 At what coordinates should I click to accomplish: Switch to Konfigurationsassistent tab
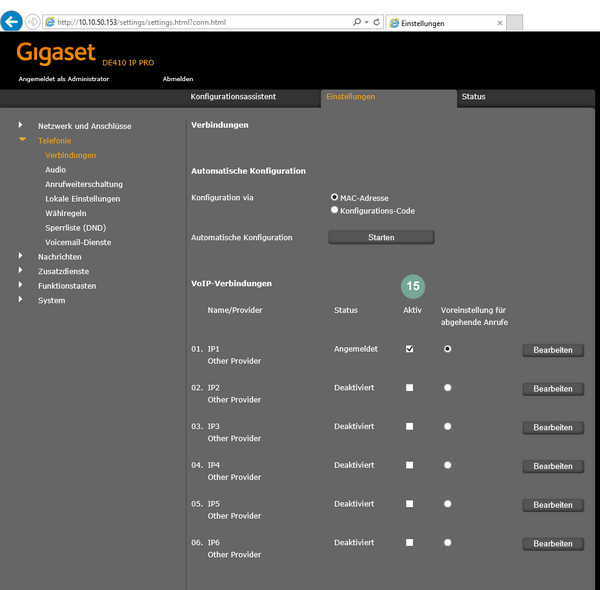233,96
